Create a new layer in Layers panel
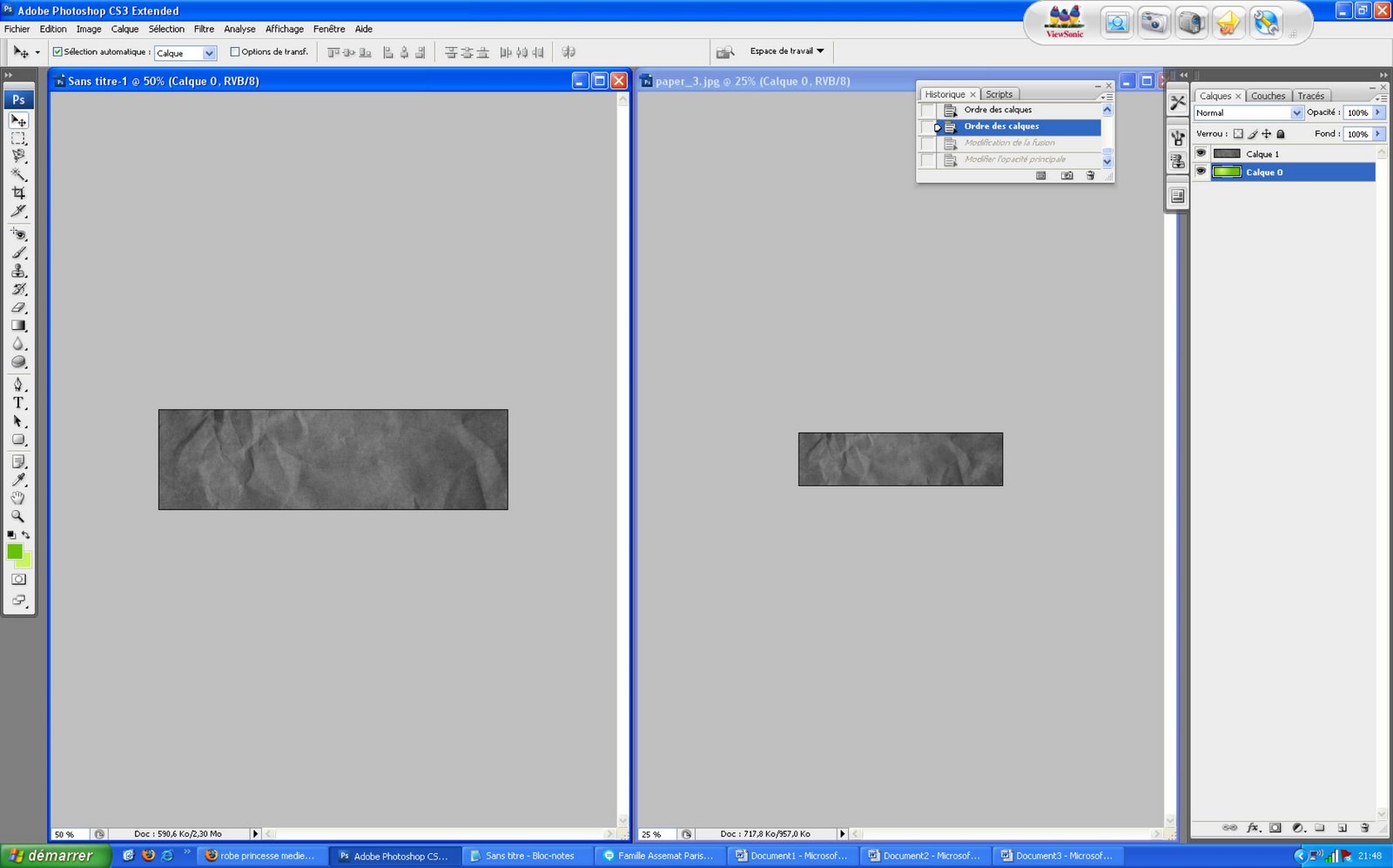The image size is (1393, 868). pos(1342,828)
